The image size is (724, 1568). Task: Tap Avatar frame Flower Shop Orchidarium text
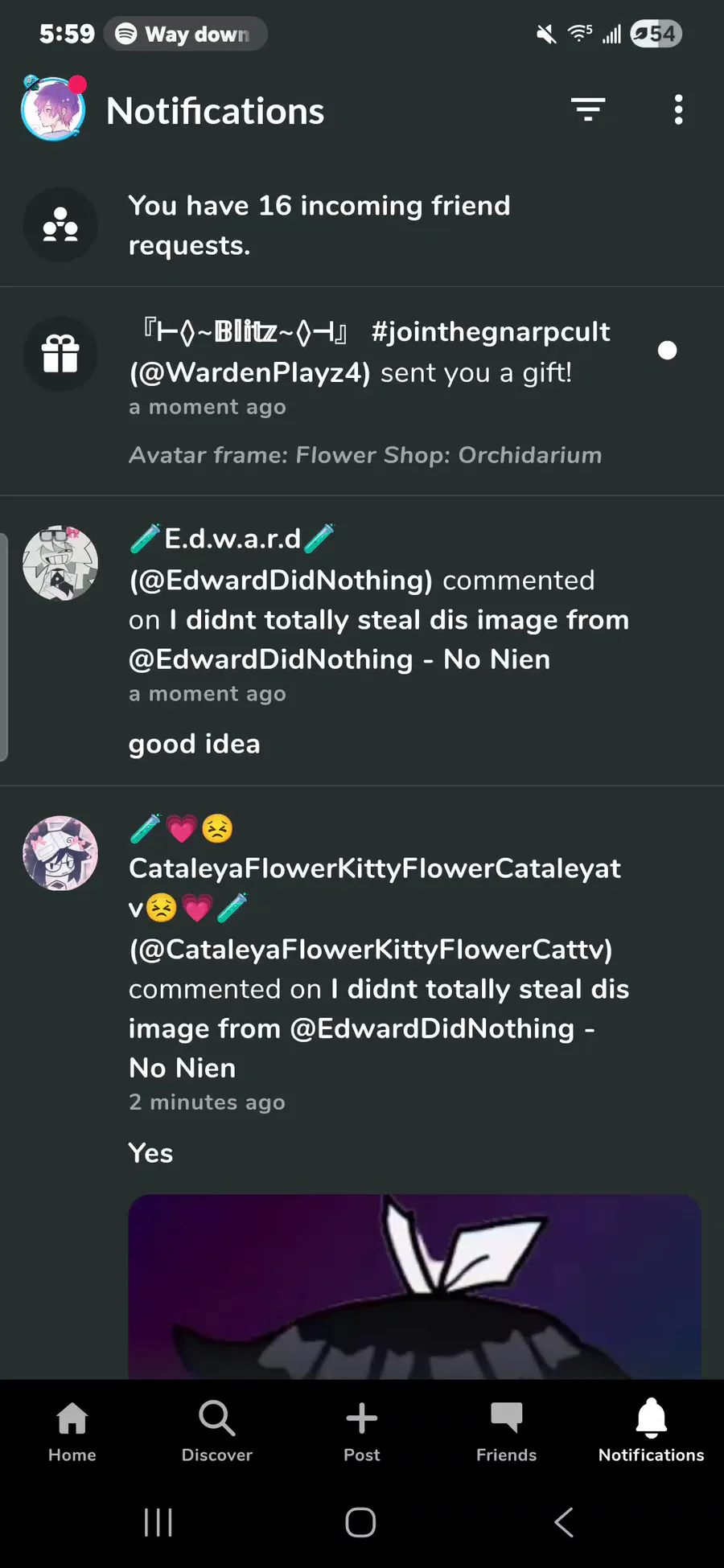(x=365, y=455)
